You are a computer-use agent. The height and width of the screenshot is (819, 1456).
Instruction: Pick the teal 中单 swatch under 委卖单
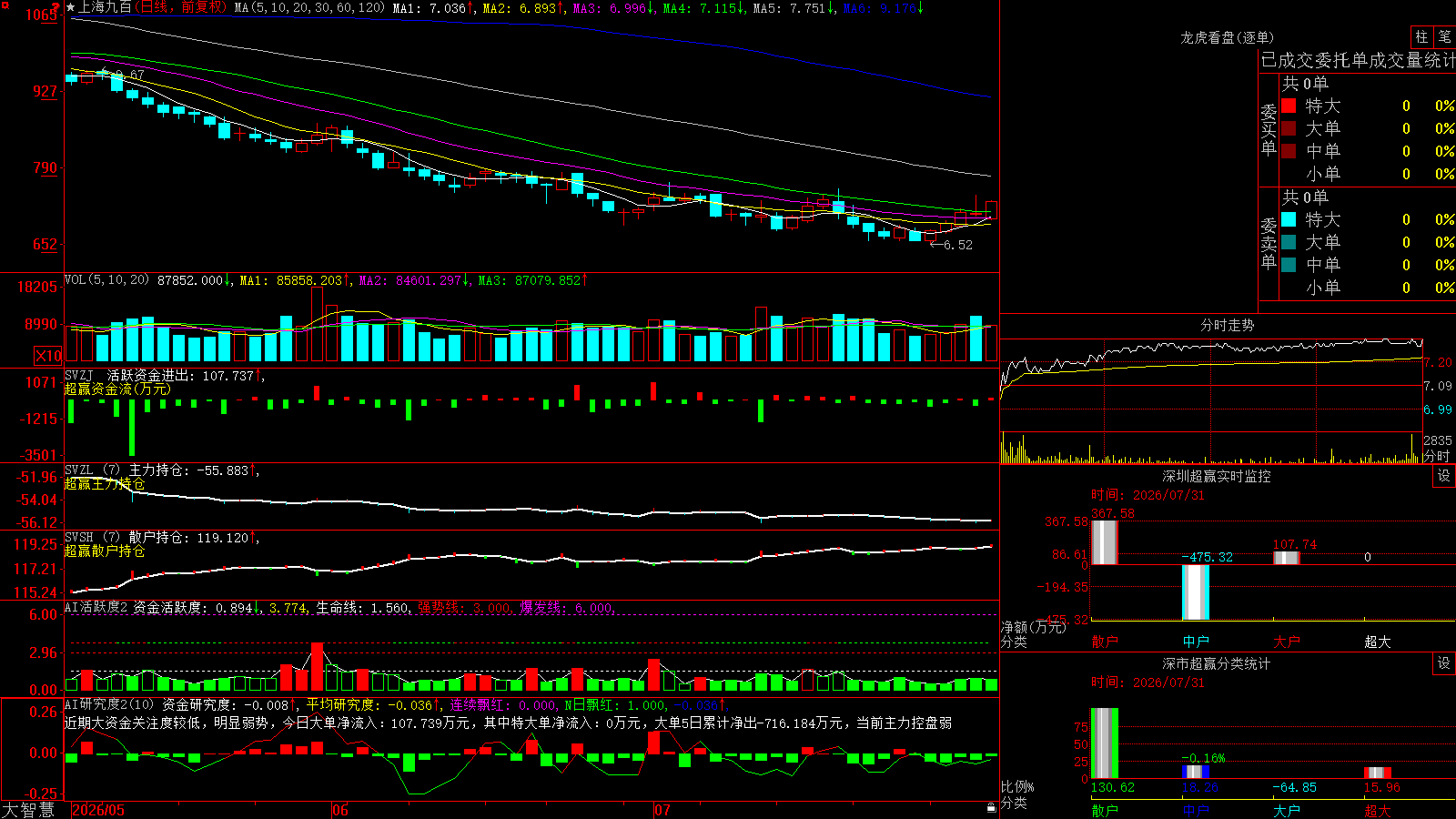[1289, 265]
